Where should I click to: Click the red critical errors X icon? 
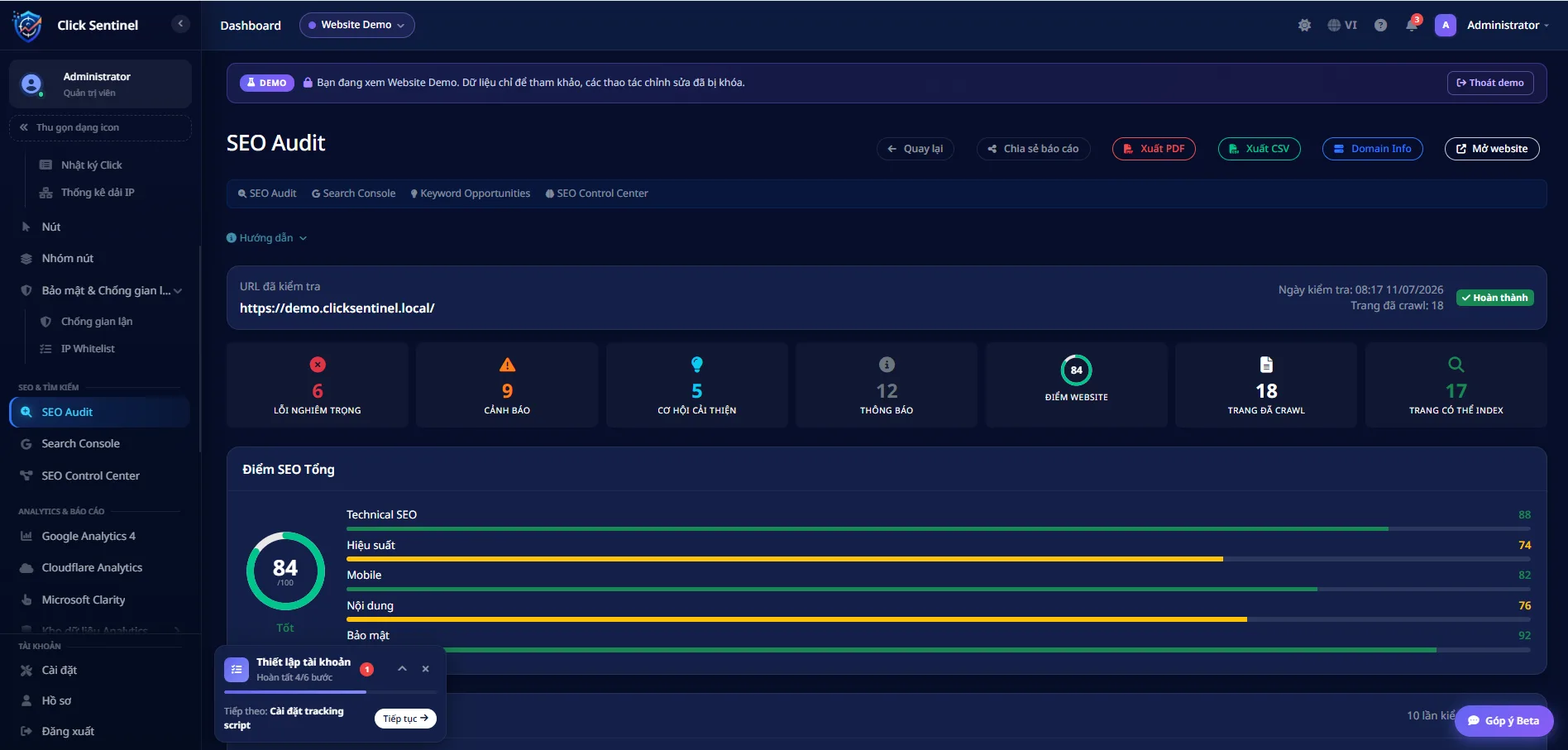(x=318, y=365)
